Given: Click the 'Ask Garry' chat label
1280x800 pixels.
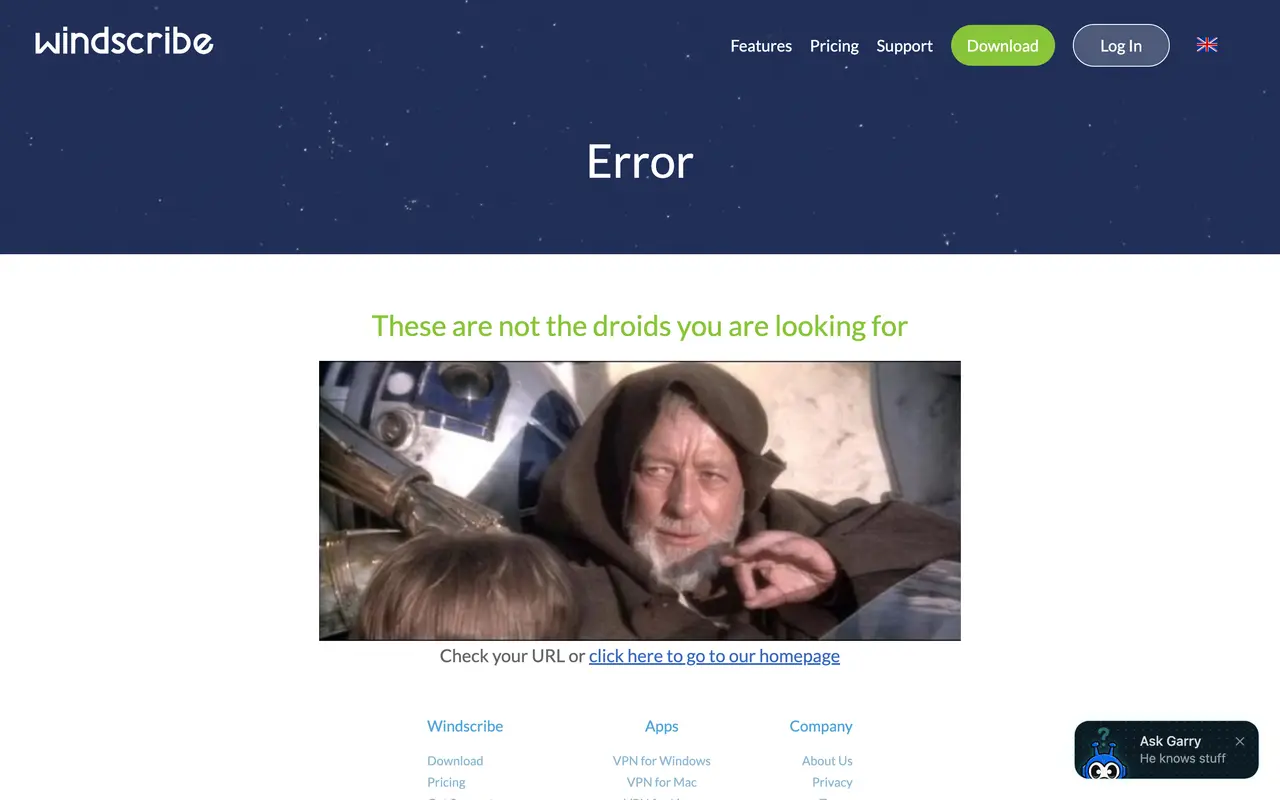Looking at the screenshot, I should coord(1170,741).
